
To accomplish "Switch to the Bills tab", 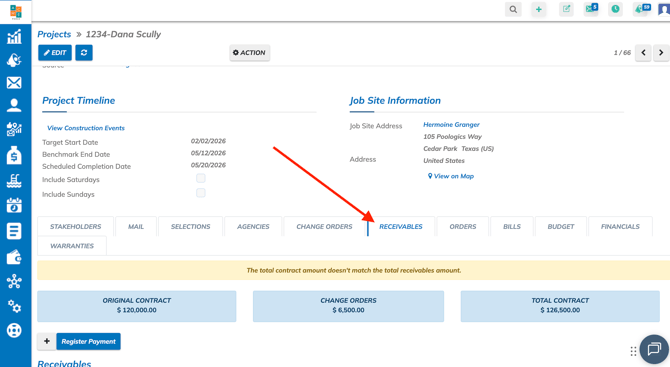I will [512, 226].
